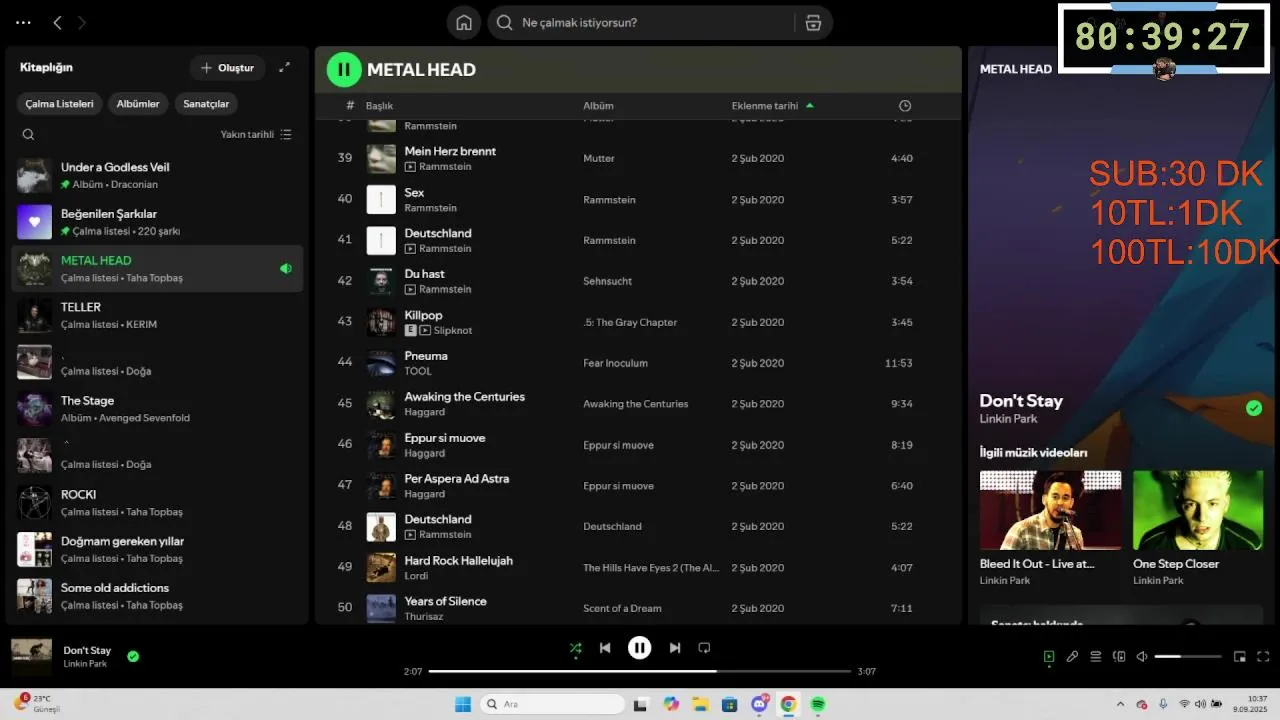Viewport: 1280px width, 720px height.
Task: Open TOOL artist link under Pneuma
Action: (x=418, y=371)
